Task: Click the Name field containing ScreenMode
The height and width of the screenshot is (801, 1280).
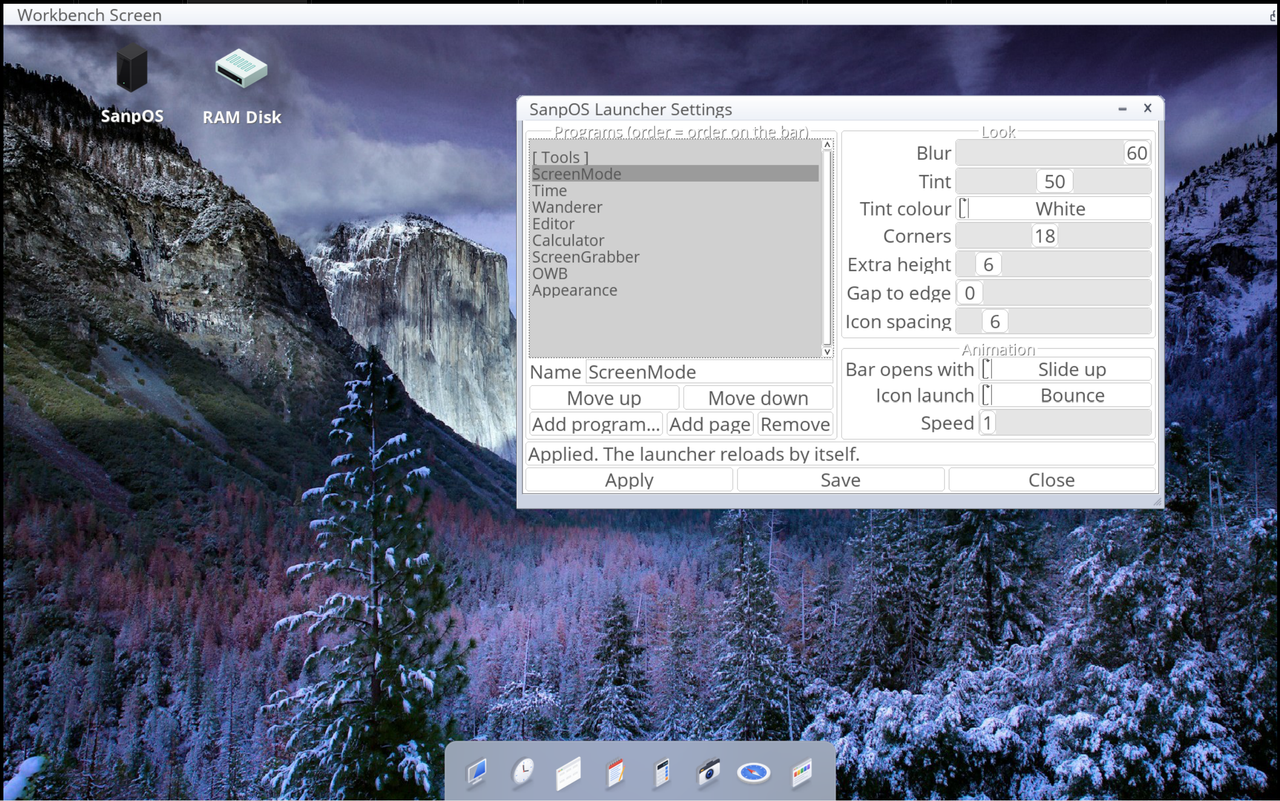Action: click(709, 372)
